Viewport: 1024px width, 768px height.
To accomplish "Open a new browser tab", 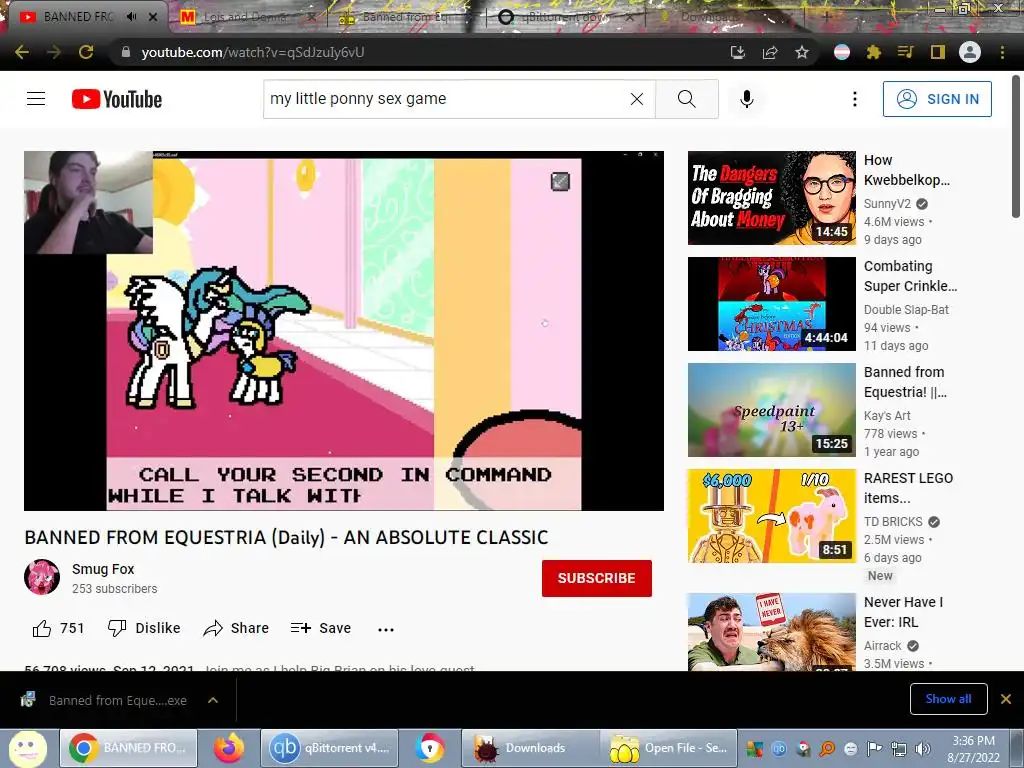I will (x=827, y=16).
